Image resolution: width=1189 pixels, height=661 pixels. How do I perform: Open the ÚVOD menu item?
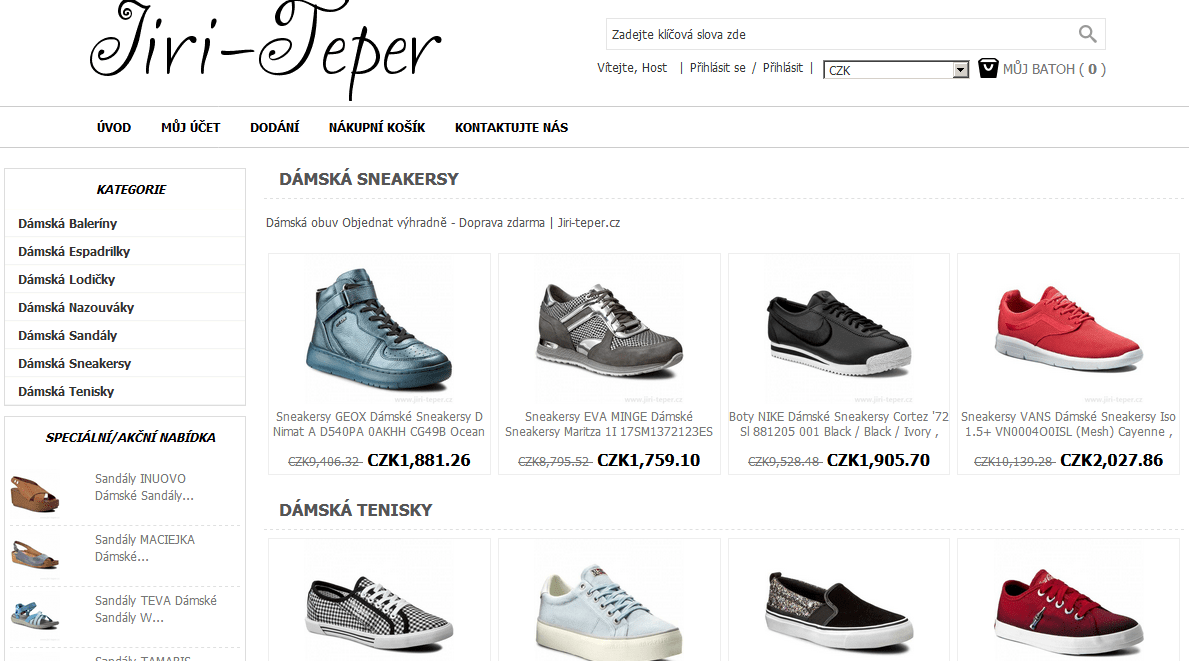tap(114, 127)
